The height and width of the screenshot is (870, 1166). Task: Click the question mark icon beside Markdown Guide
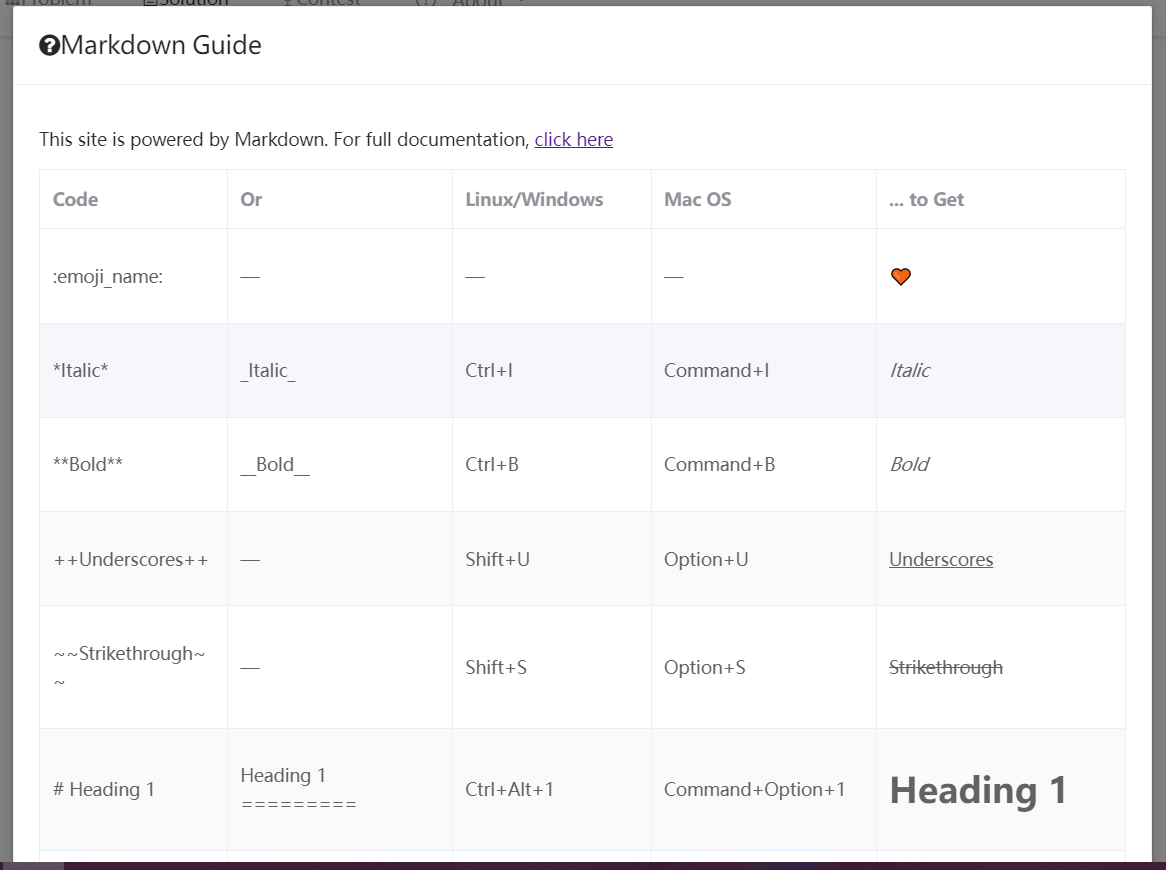click(x=49, y=46)
